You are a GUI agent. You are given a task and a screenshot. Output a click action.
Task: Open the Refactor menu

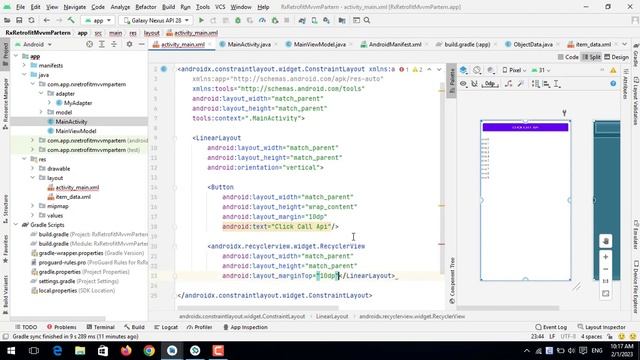[x=146, y=7]
